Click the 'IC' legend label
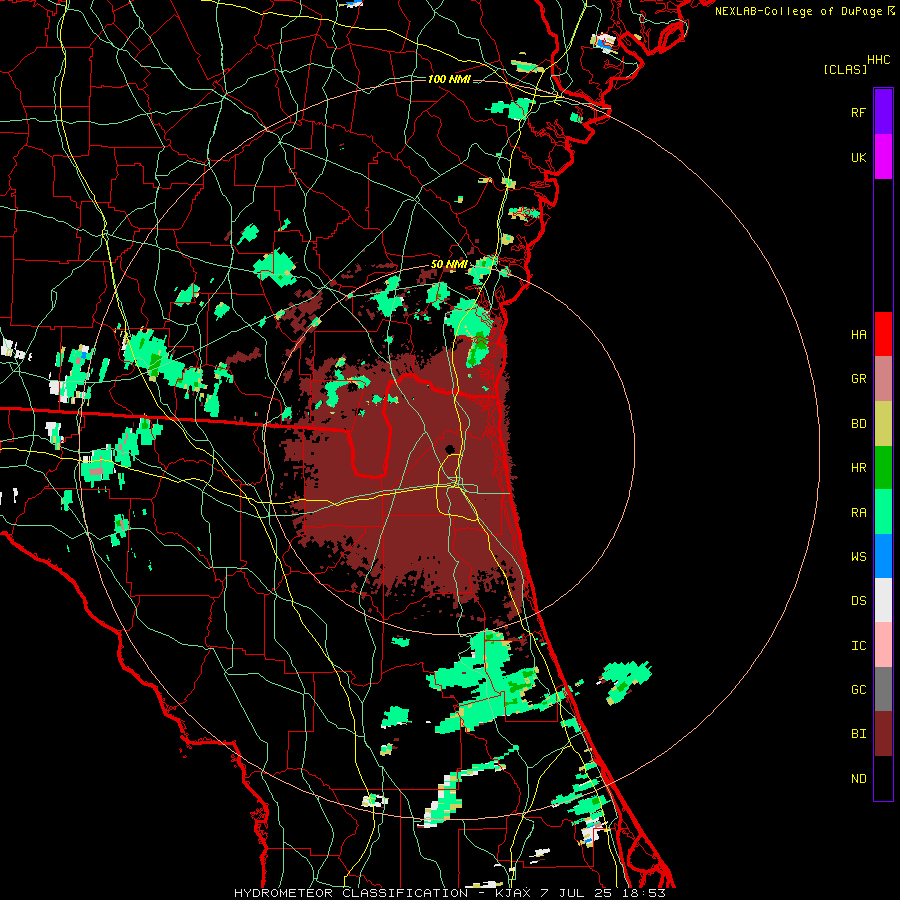Viewport: 900px width, 900px height. [x=858, y=645]
